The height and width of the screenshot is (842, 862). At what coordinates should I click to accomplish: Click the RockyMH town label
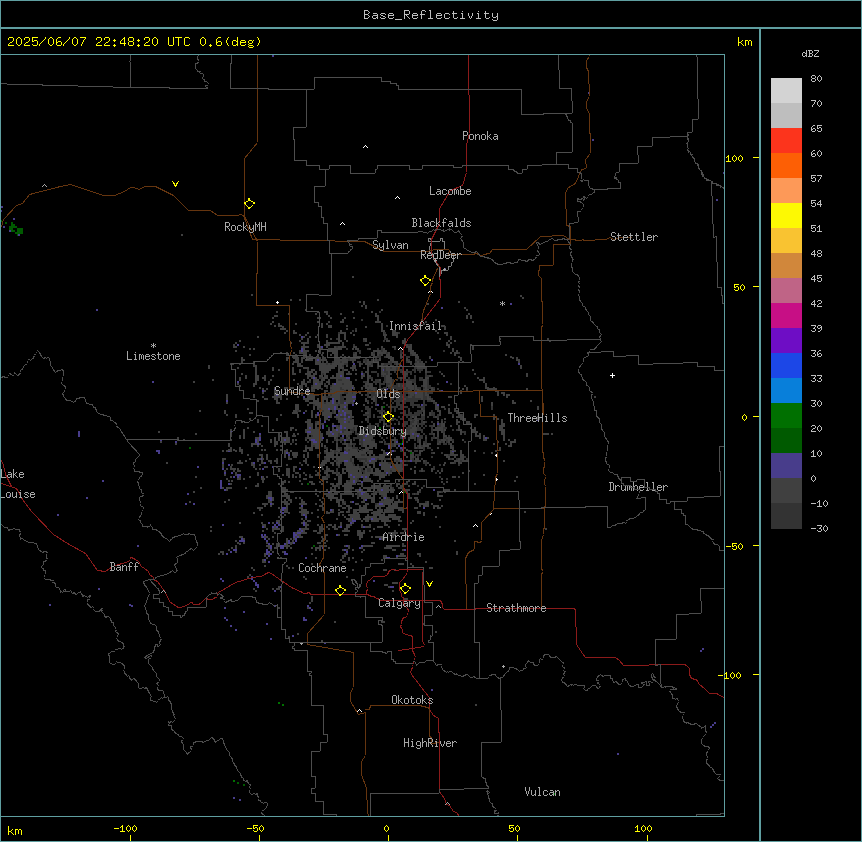click(245, 227)
